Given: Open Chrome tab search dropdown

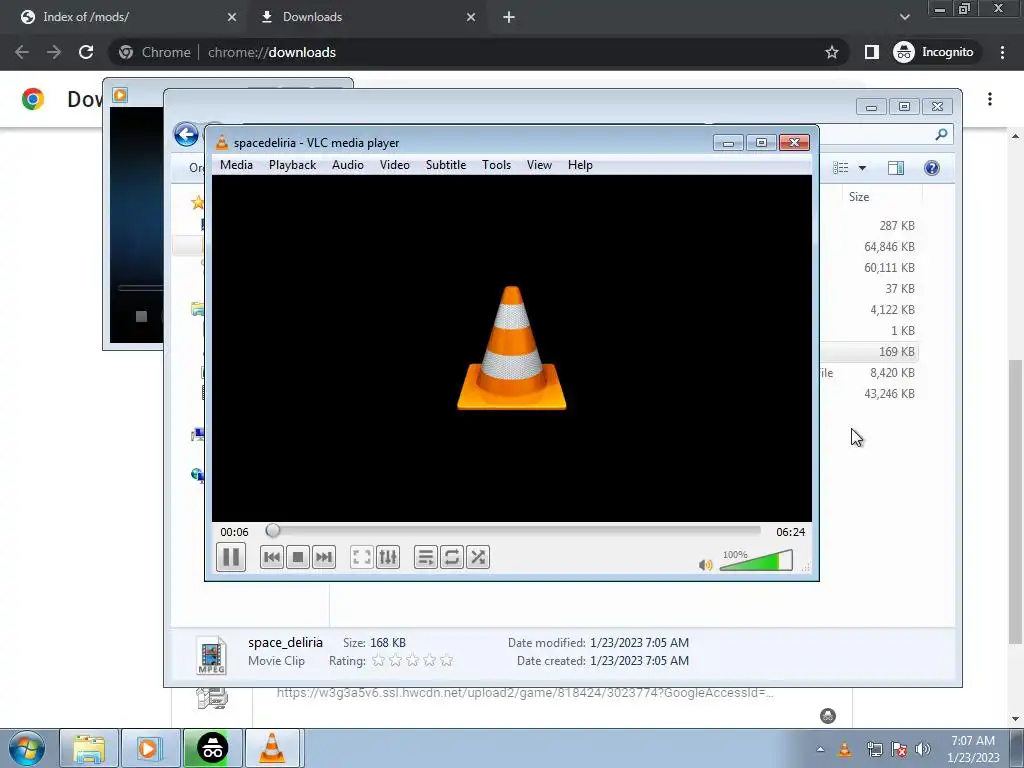Looking at the screenshot, I should pyautogui.click(x=904, y=17).
